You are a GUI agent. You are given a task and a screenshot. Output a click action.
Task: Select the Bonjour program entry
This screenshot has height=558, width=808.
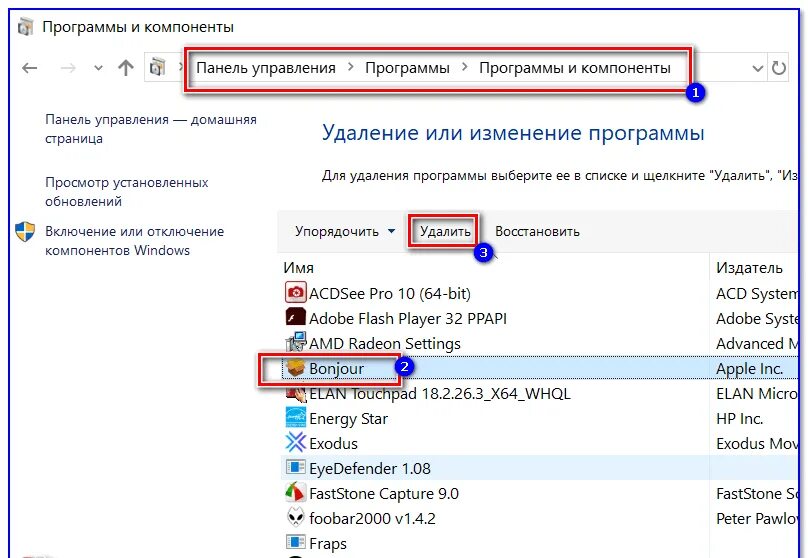click(336, 368)
